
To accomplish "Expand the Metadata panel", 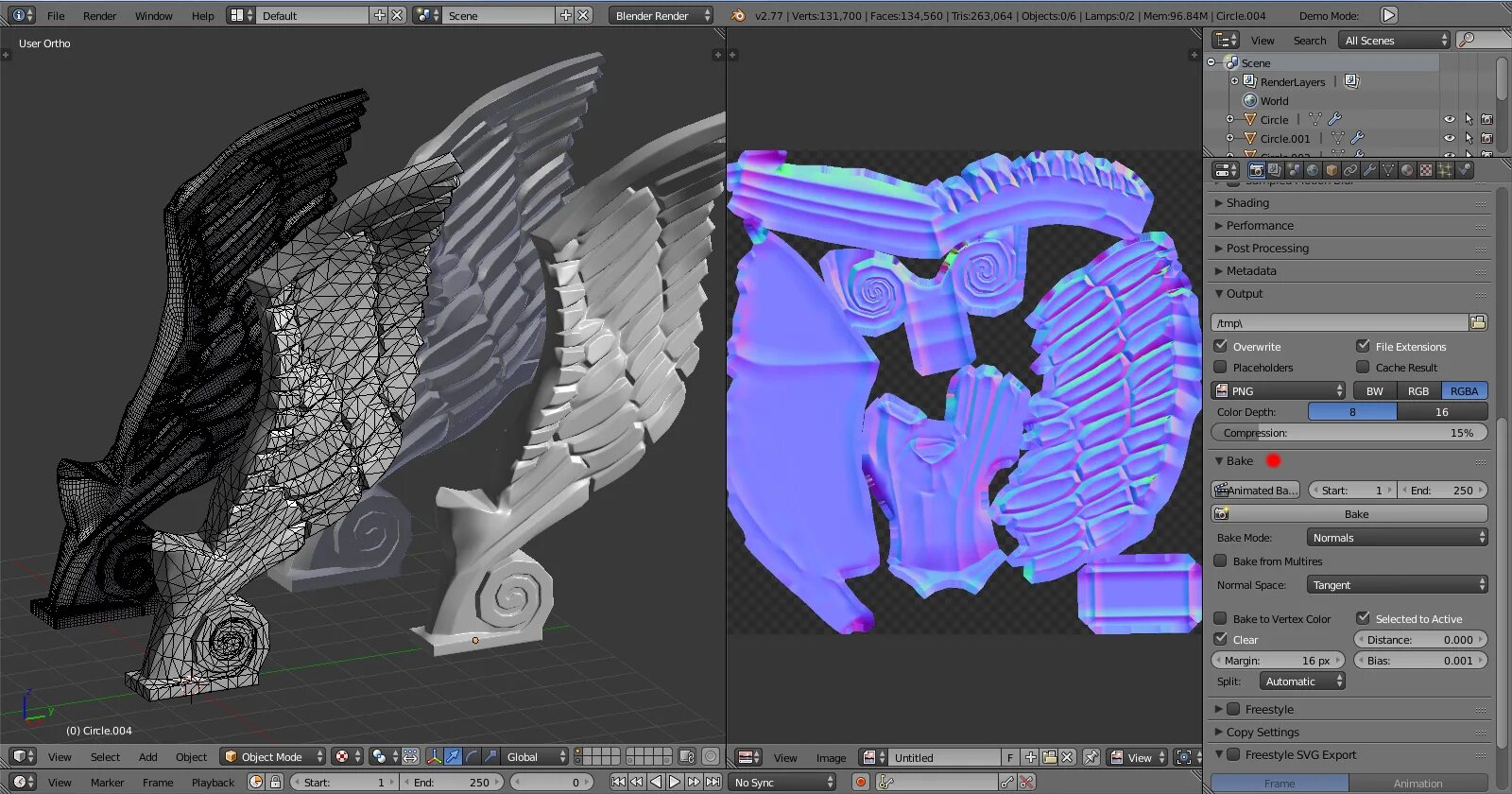I will (1219, 270).
